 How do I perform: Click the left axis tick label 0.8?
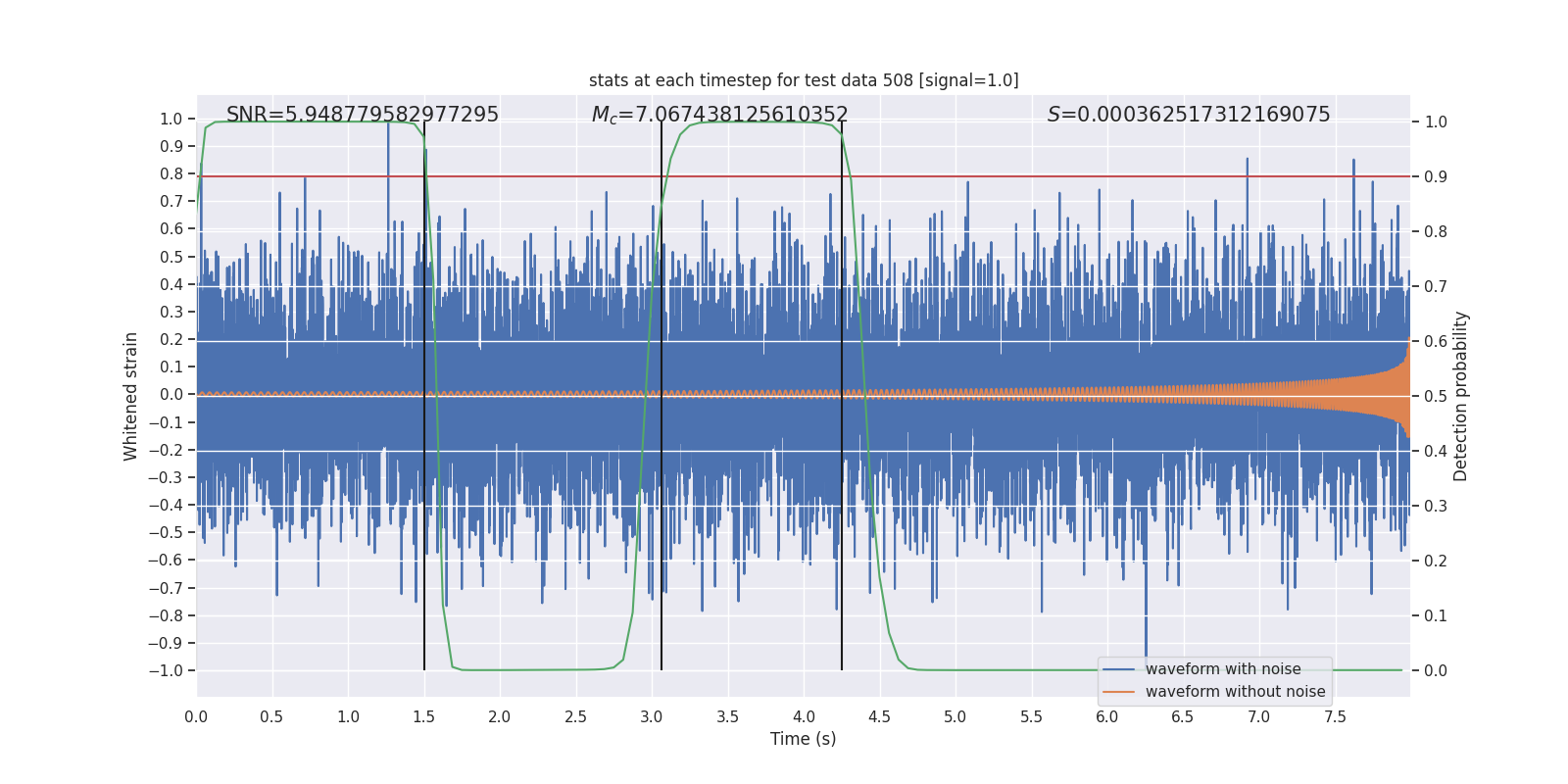171,173
